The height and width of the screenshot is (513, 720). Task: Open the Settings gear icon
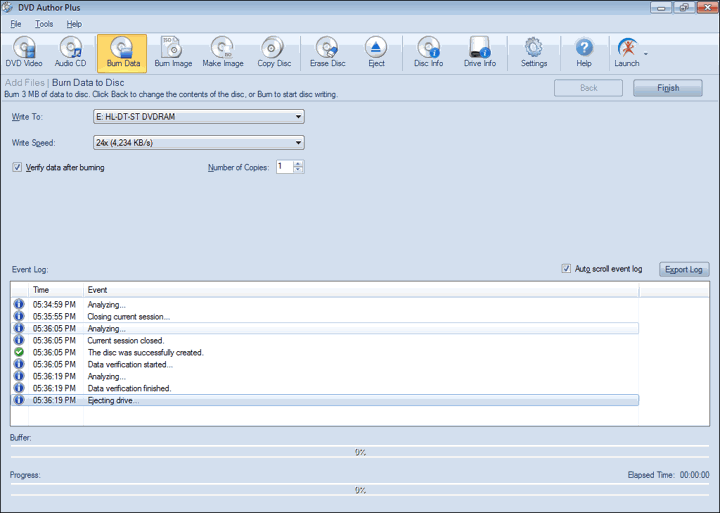point(534,53)
